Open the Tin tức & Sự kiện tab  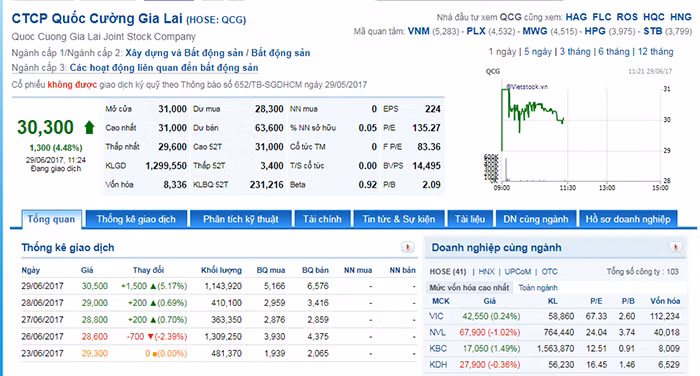tap(399, 219)
